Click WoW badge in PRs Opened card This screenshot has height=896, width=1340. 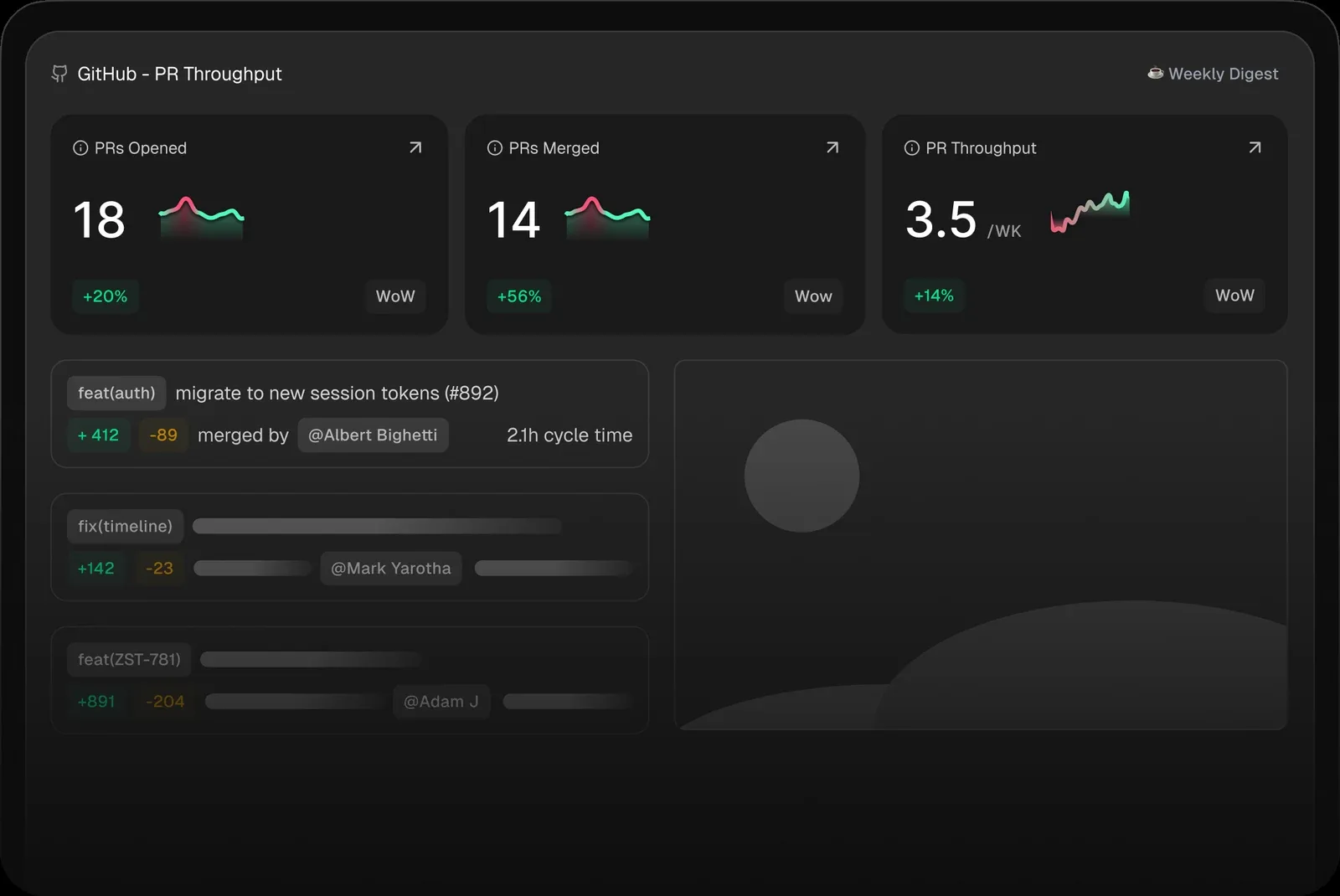coord(395,296)
